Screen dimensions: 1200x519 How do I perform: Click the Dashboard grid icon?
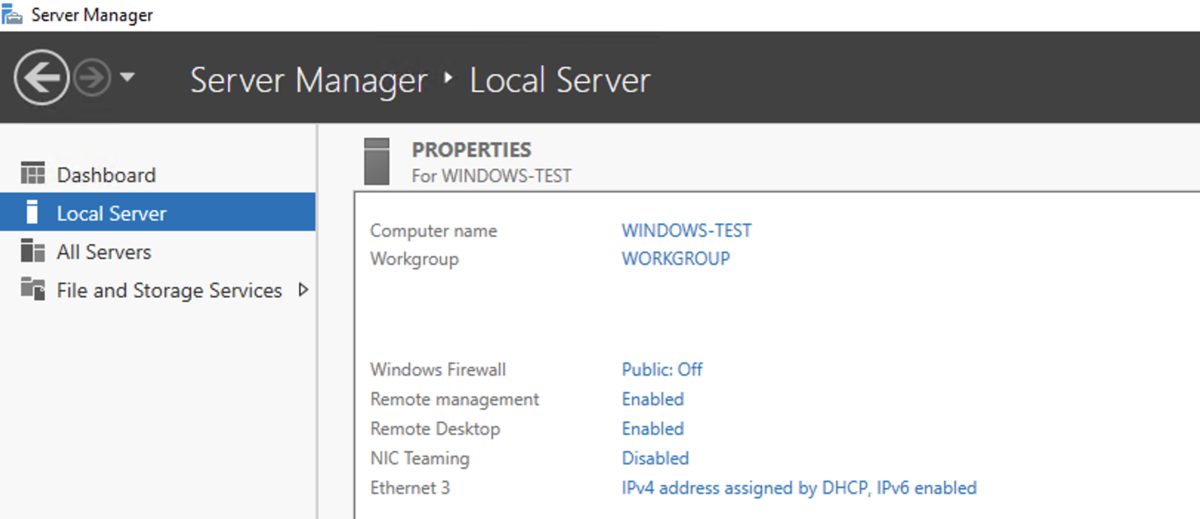click(x=33, y=174)
